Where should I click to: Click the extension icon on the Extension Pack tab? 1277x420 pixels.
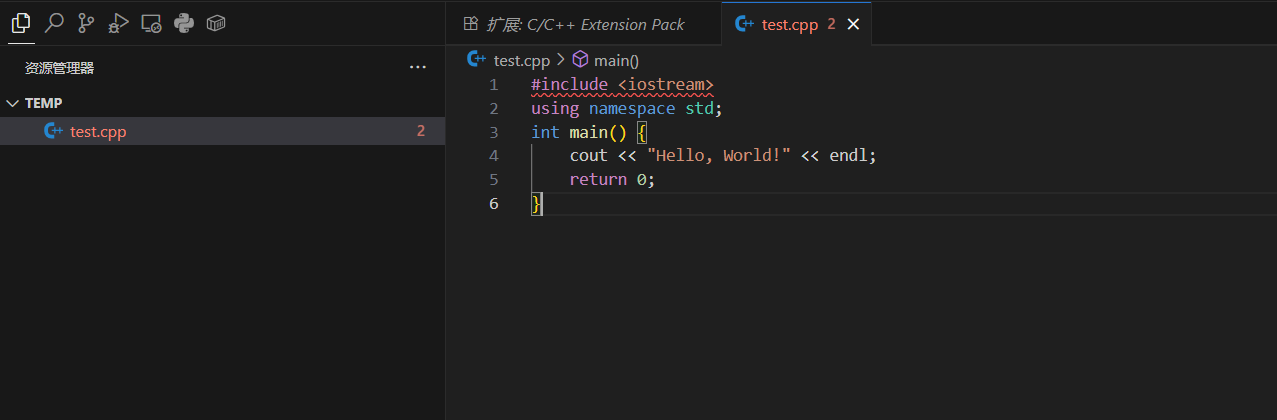click(470, 24)
